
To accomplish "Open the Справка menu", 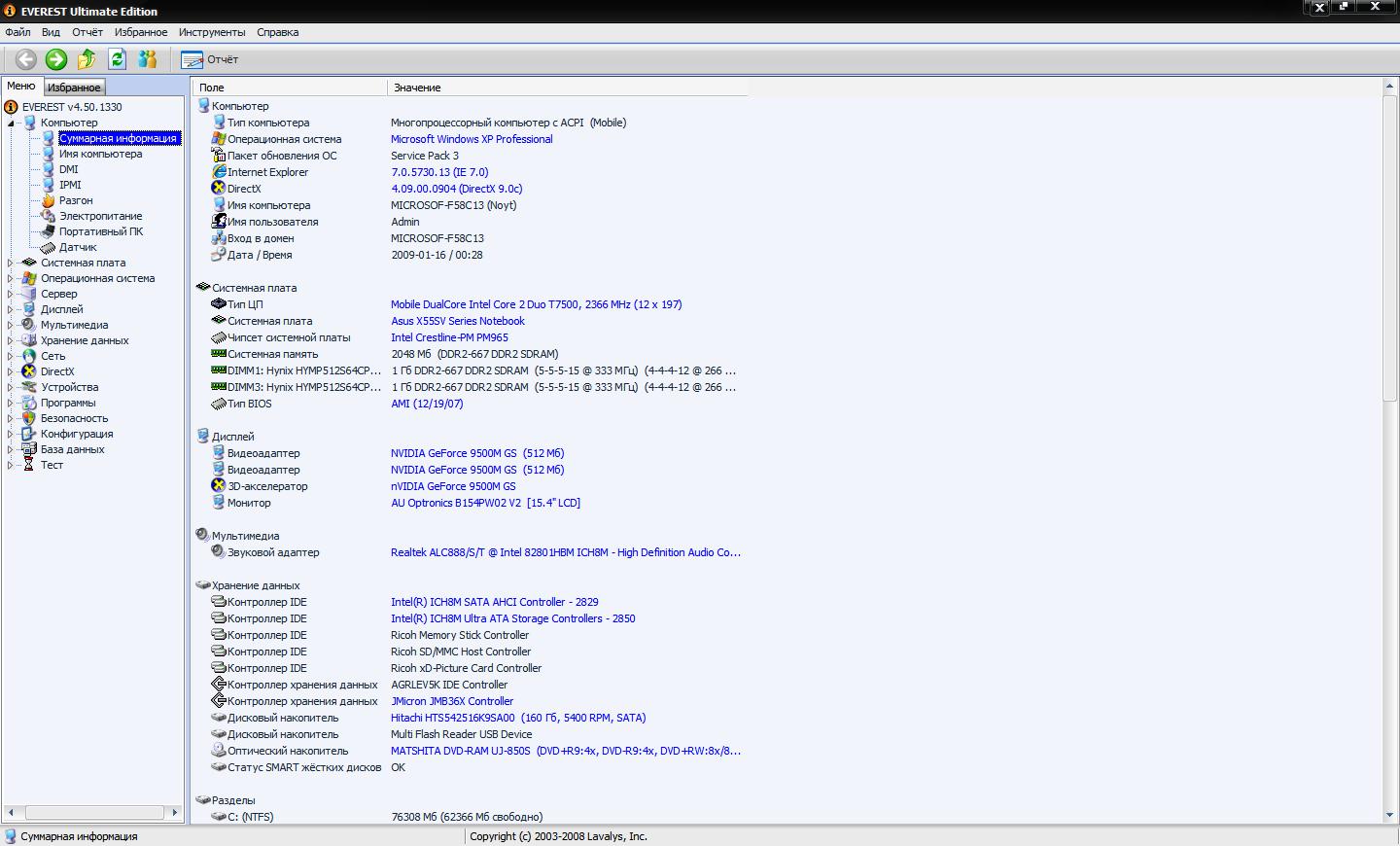I will point(277,32).
